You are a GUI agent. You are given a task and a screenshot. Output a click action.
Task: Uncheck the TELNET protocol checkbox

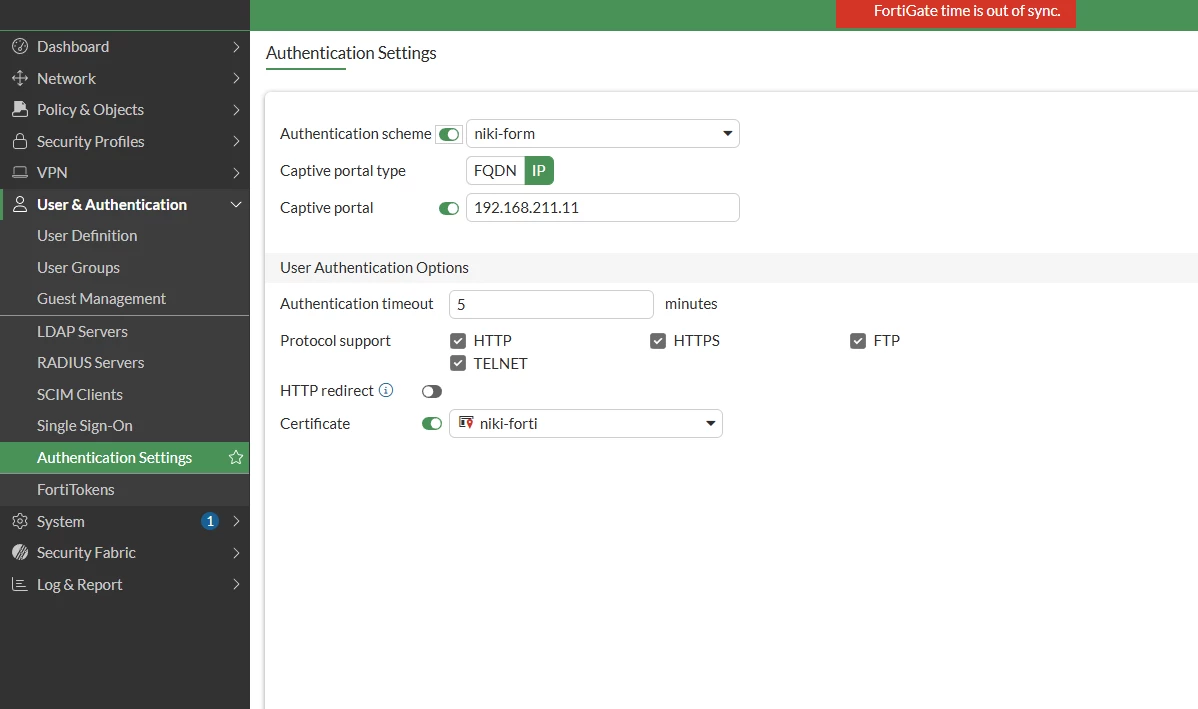[x=458, y=364]
